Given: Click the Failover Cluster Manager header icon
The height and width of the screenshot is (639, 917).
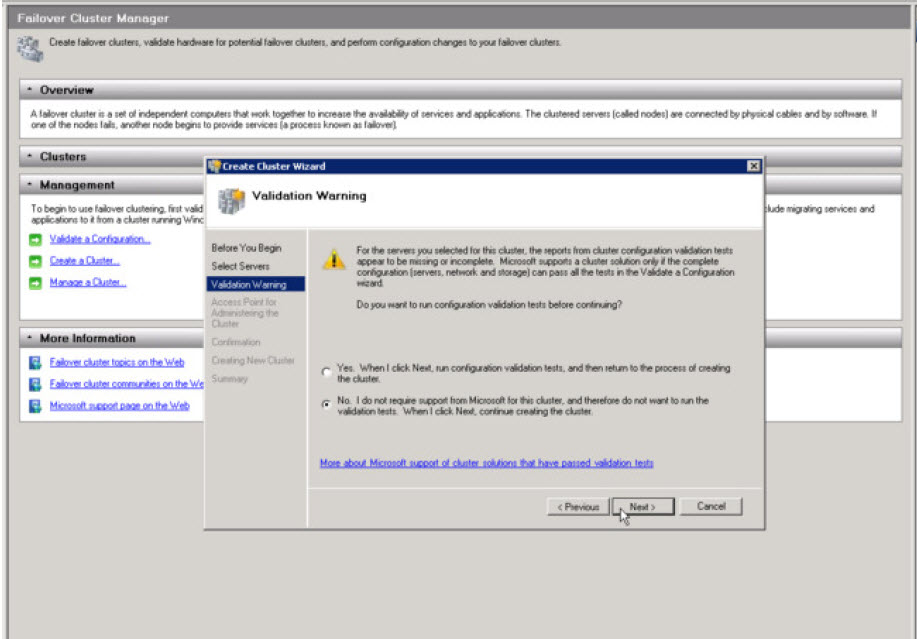Looking at the screenshot, I should 30,49.
